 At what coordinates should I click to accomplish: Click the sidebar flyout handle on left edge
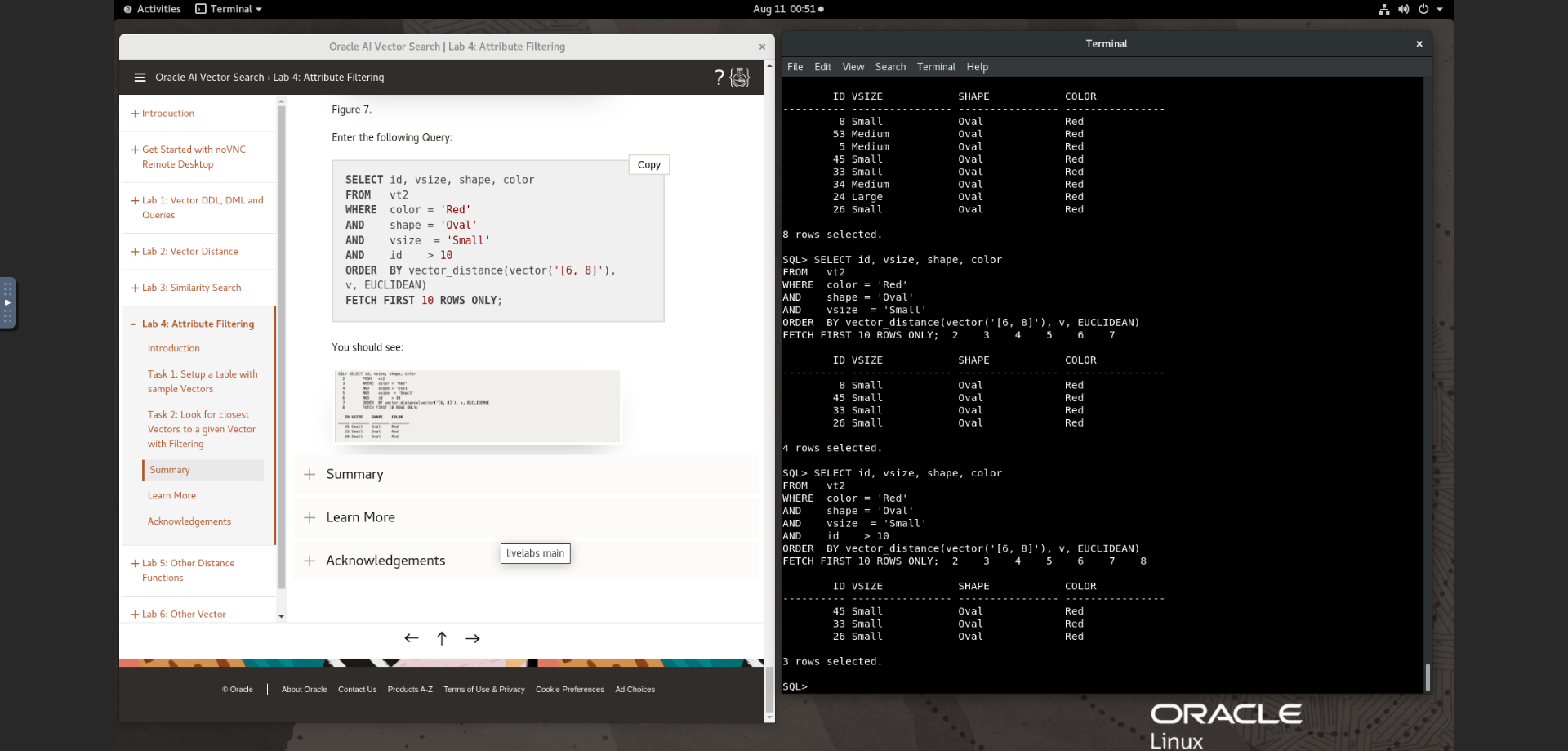coord(9,302)
